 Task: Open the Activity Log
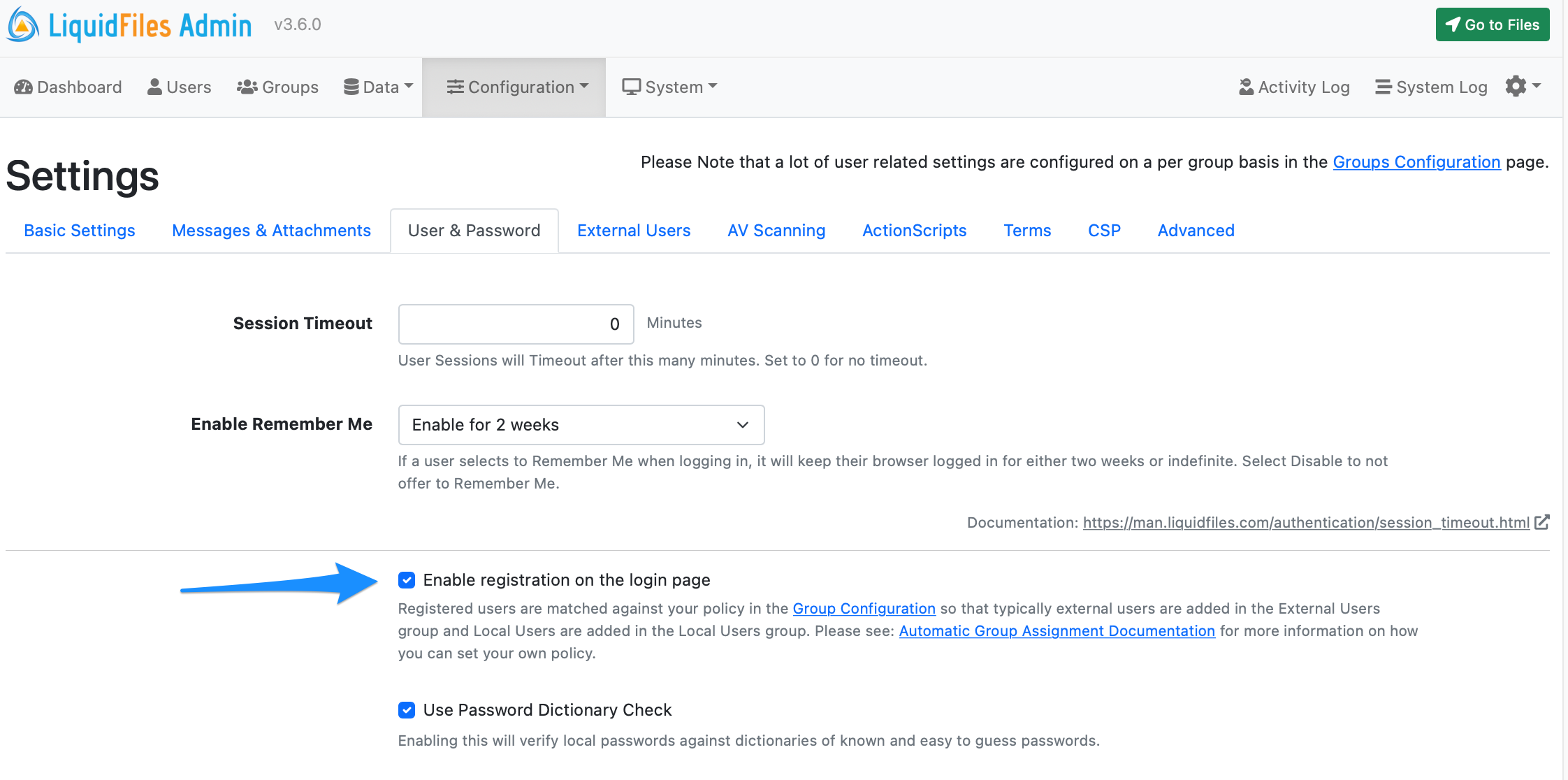(x=1293, y=87)
